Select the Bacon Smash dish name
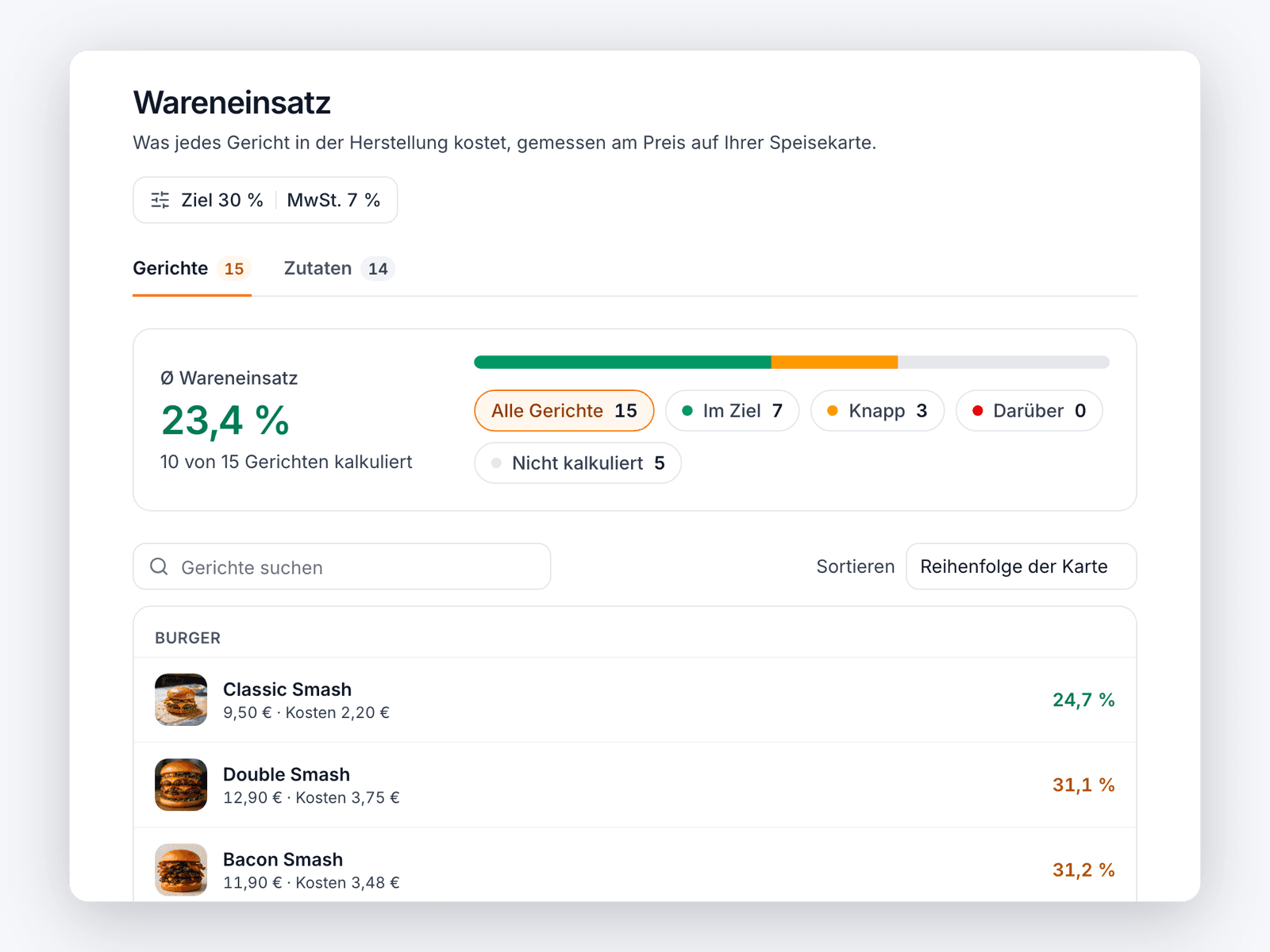The height and width of the screenshot is (952, 1270). point(283,859)
